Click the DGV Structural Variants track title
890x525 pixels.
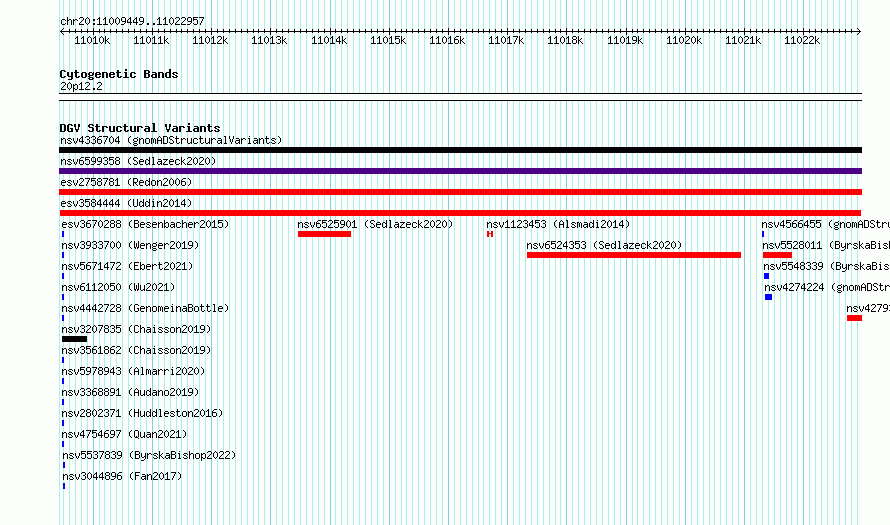click(140, 128)
